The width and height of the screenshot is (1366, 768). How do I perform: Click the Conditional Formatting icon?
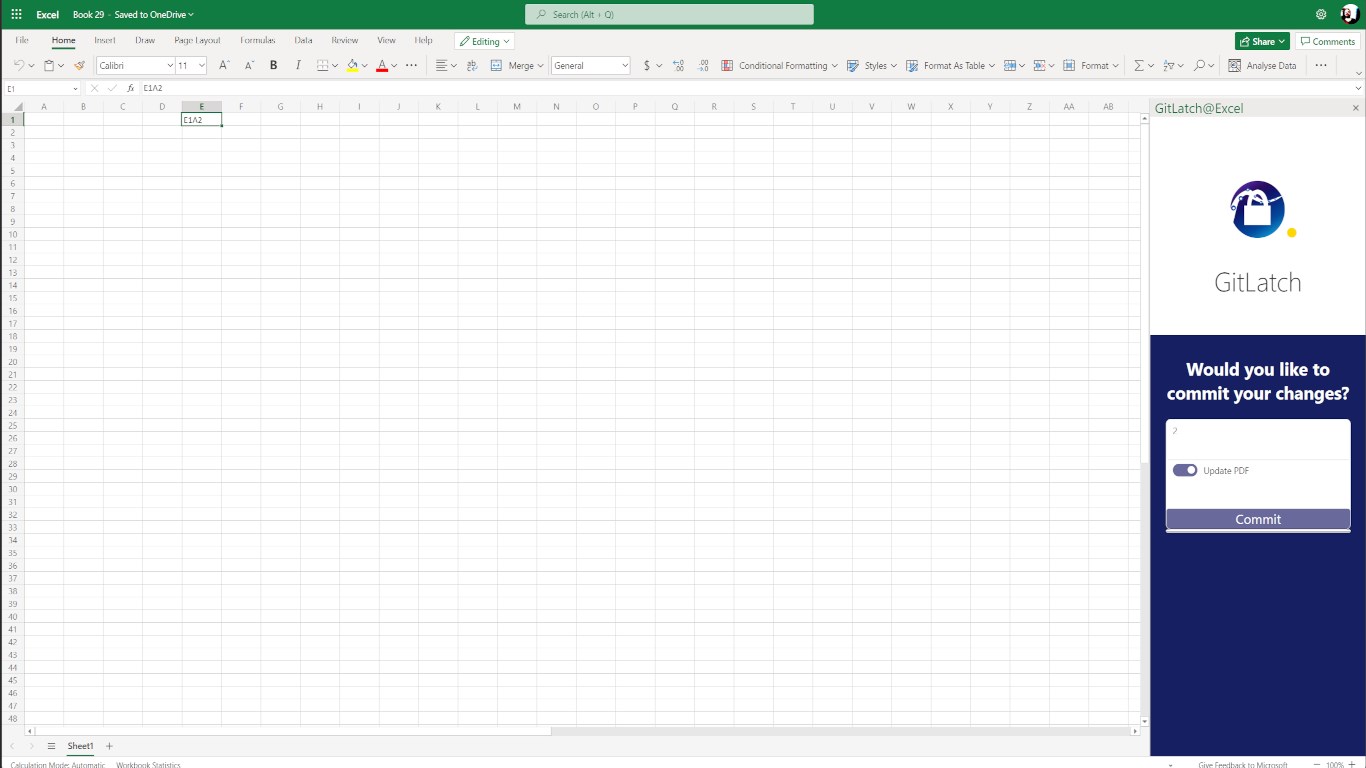coord(728,65)
